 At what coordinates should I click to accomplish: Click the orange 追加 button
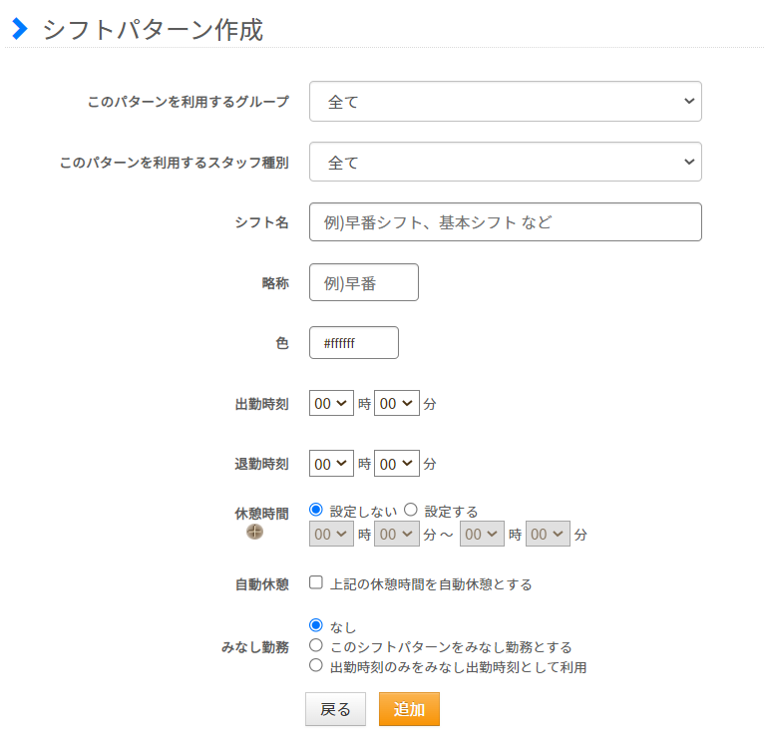point(409,709)
